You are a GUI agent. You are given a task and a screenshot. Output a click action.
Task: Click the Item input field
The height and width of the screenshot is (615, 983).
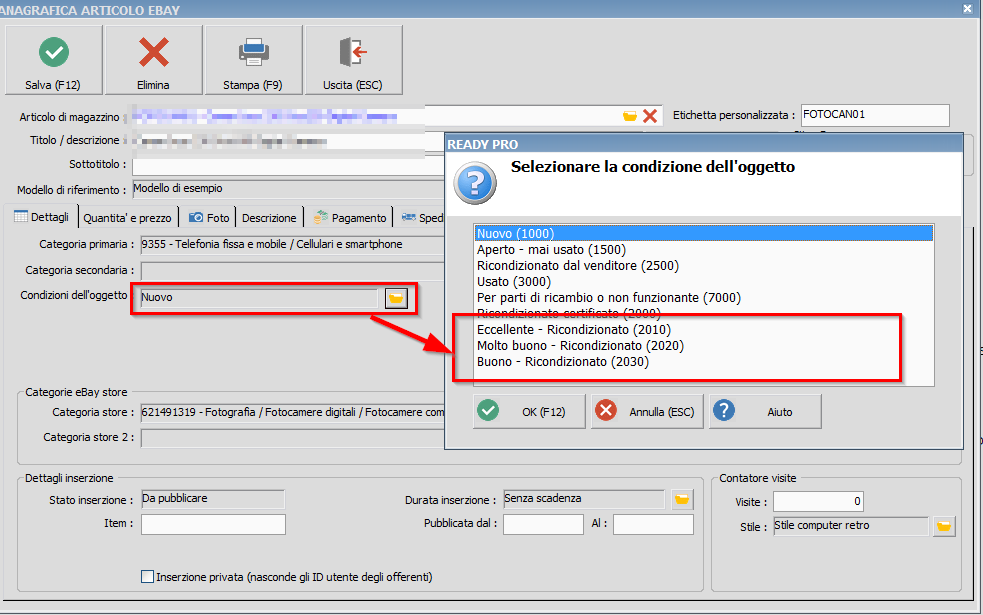tap(213, 524)
